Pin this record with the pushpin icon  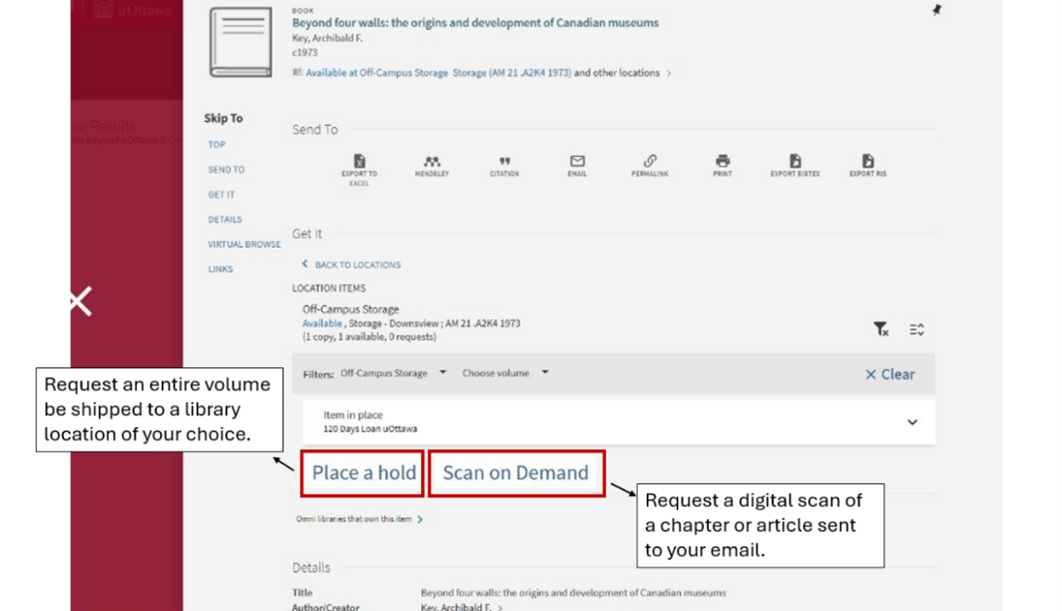[x=937, y=9]
